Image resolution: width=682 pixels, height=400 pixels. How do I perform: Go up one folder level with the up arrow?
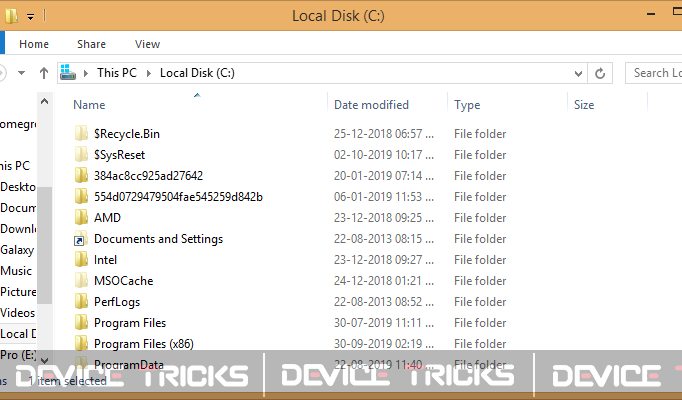[x=43, y=73]
